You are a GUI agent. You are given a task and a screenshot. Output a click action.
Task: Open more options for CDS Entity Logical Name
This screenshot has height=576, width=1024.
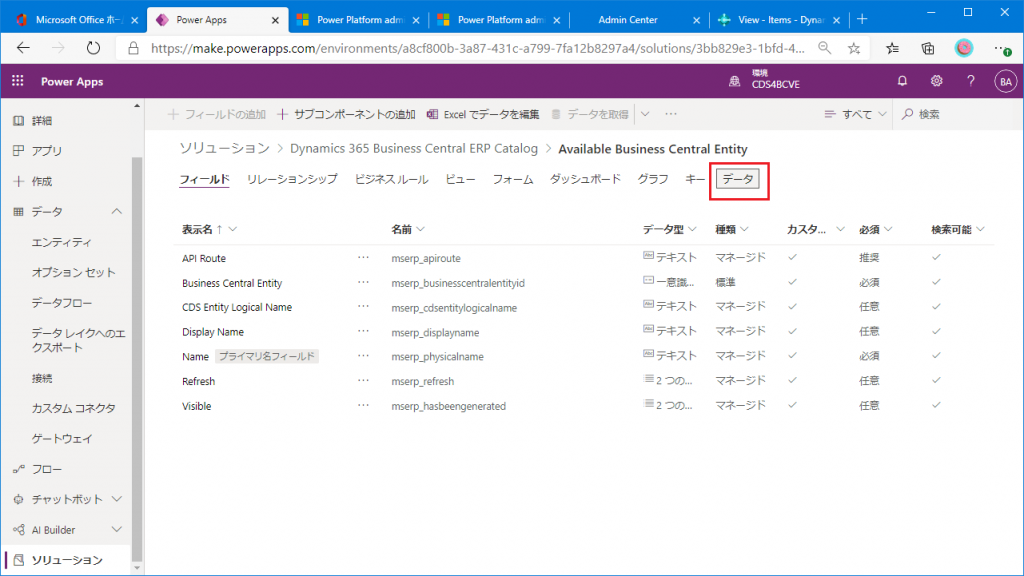pyautogui.click(x=363, y=307)
